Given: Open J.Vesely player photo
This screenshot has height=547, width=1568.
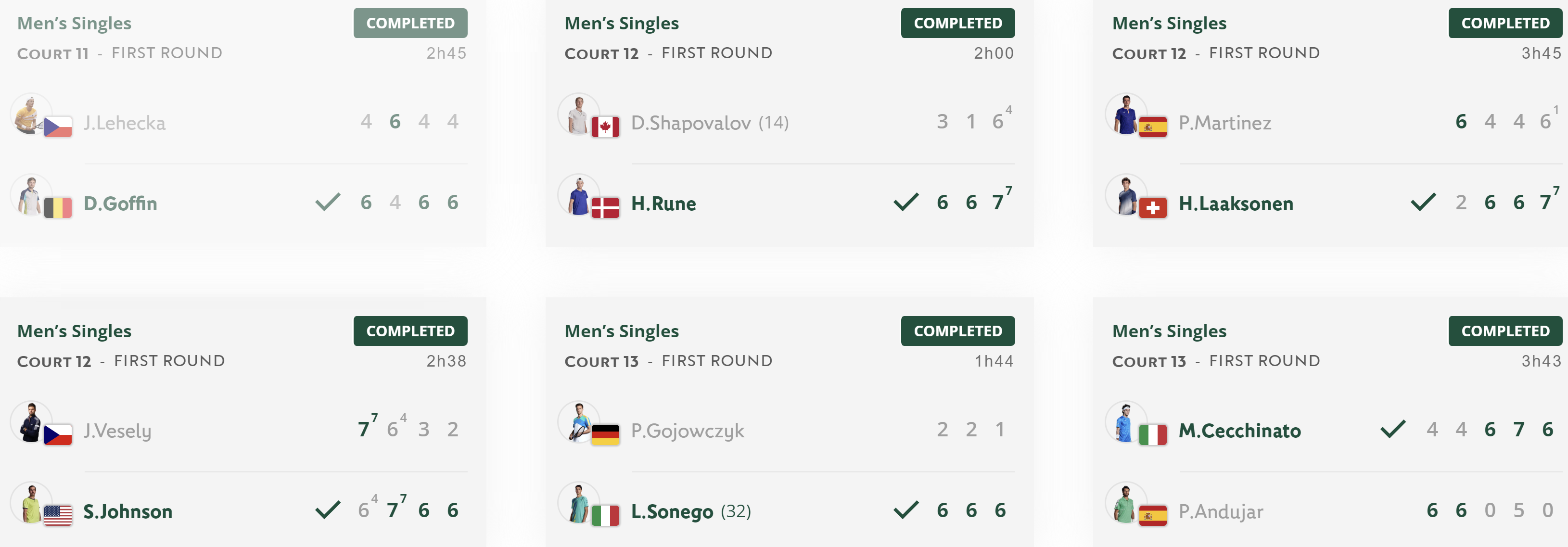Looking at the screenshot, I should tap(31, 421).
